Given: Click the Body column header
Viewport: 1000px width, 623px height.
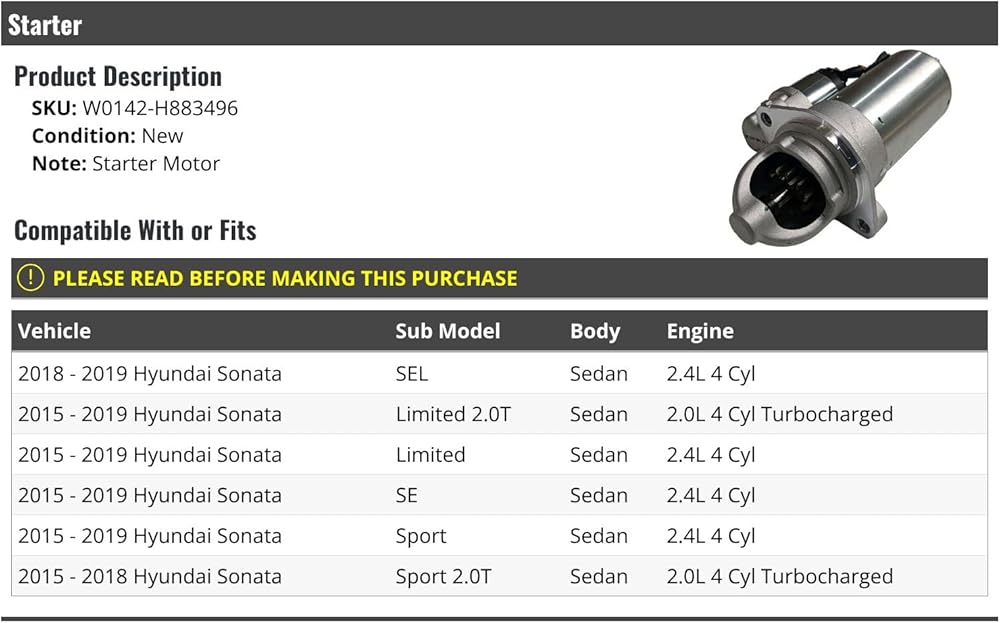Looking at the screenshot, I should tap(595, 332).
